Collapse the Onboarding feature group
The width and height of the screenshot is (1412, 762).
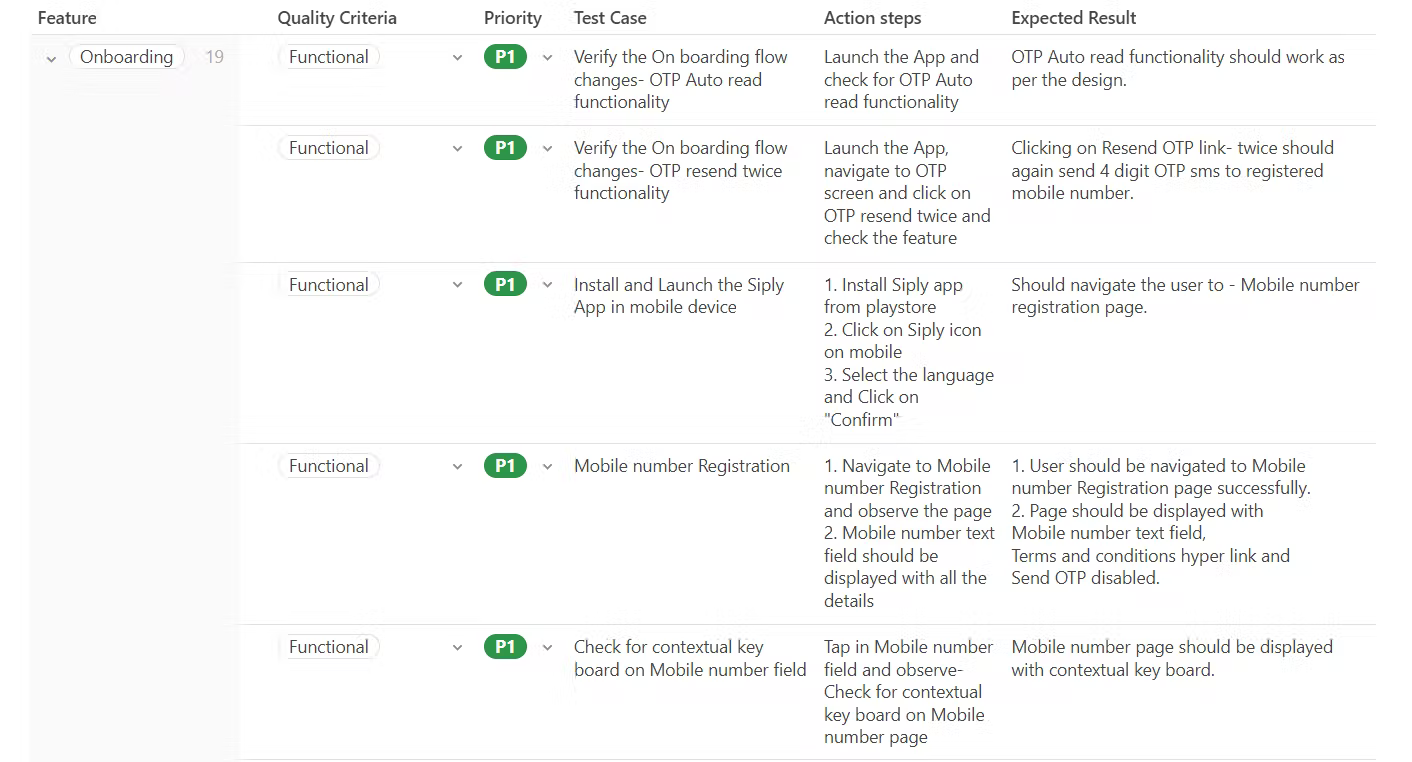click(51, 58)
